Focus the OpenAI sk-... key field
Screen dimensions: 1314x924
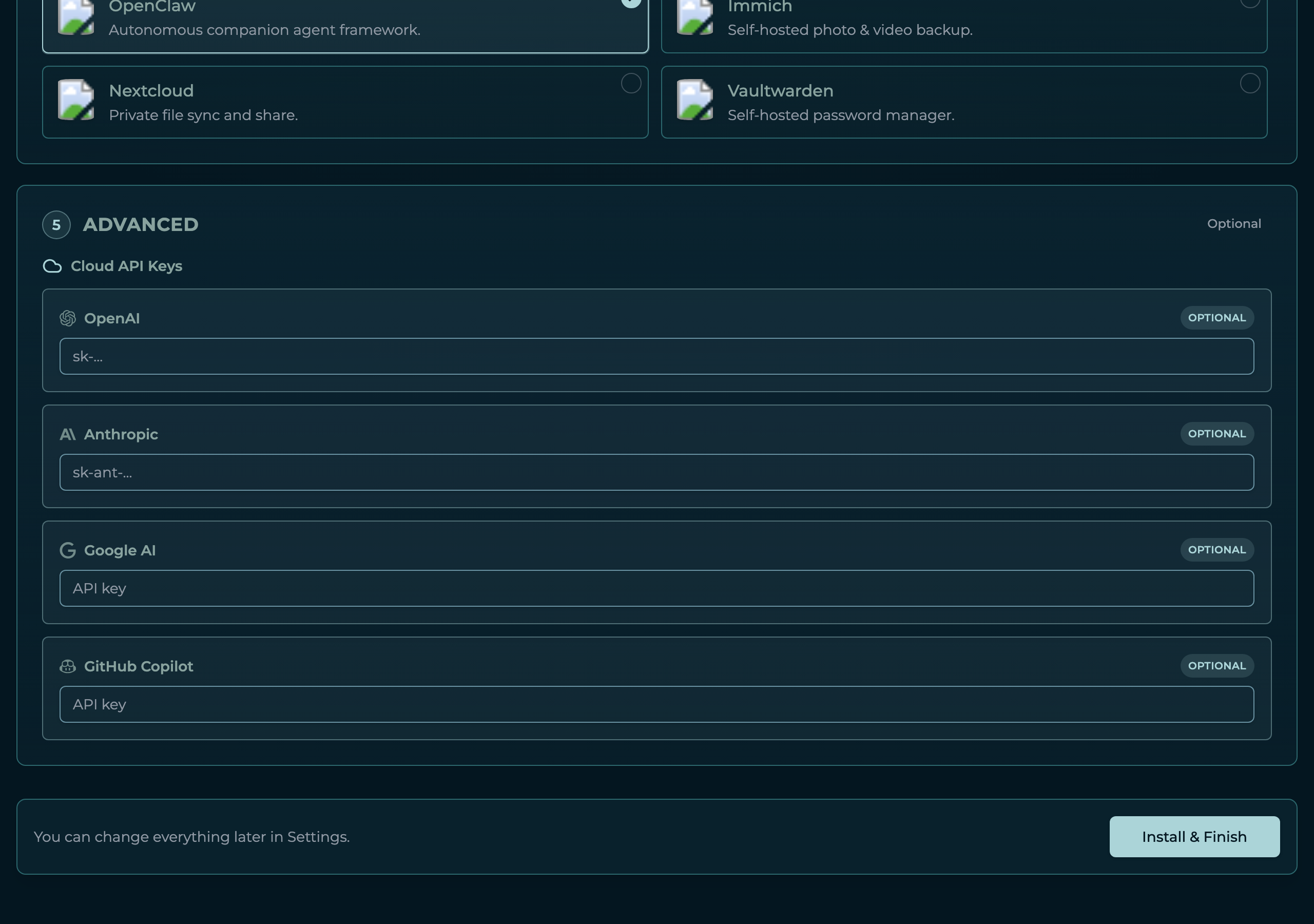pyautogui.click(x=656, y=356)
